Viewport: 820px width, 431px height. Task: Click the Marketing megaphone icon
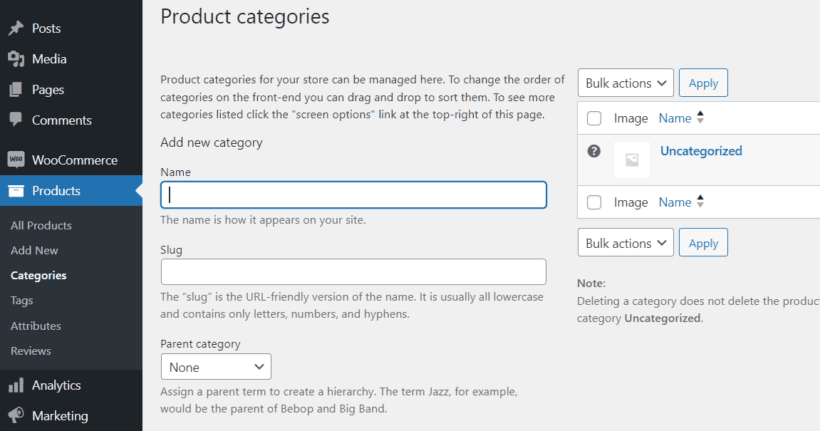[16, 416]
